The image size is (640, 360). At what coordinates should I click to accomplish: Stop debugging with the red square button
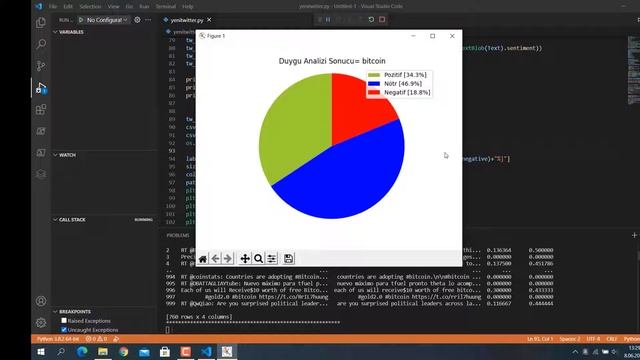click(x=382, y=20)
